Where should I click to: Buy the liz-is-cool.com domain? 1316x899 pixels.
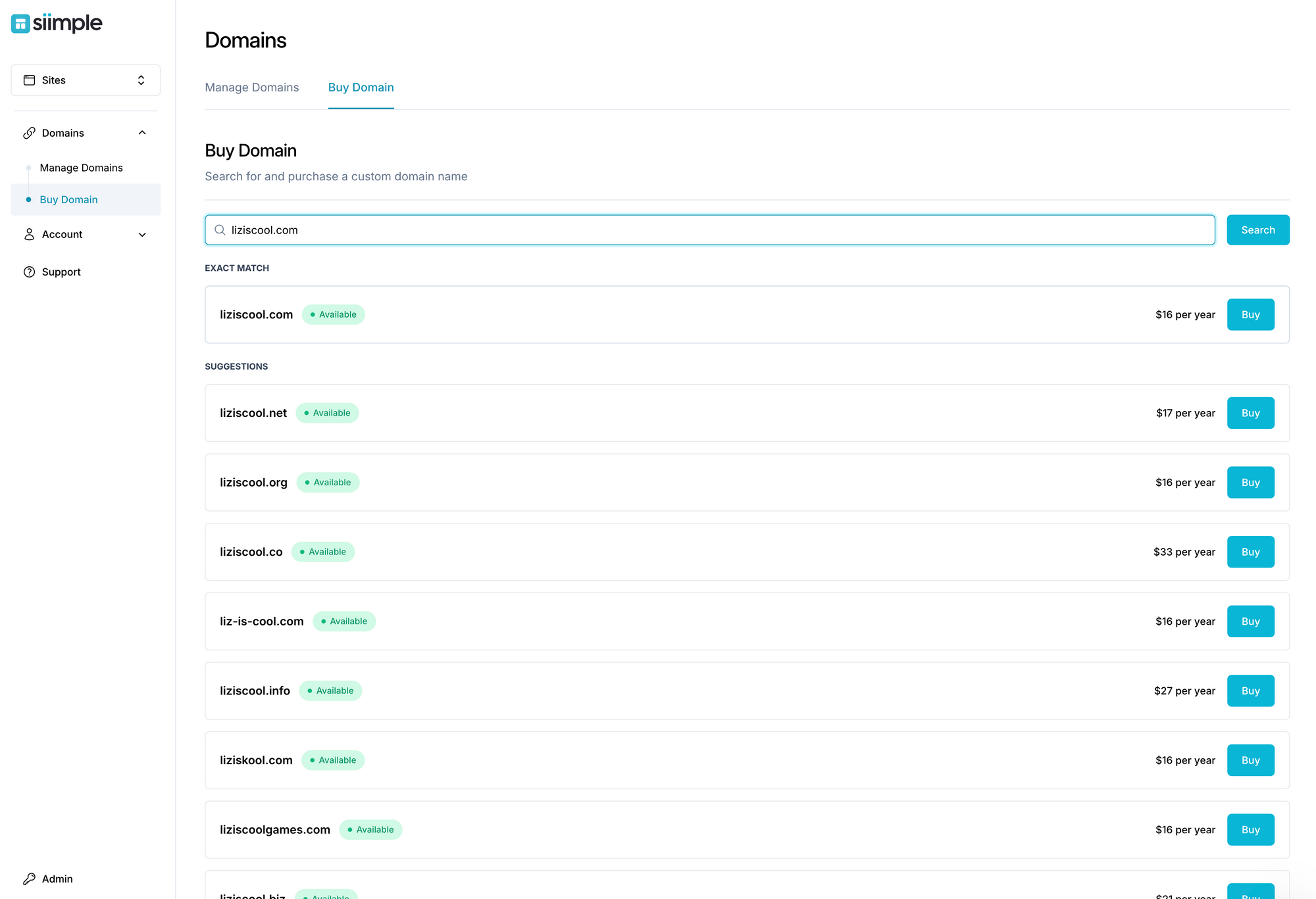coord(1250,621)
